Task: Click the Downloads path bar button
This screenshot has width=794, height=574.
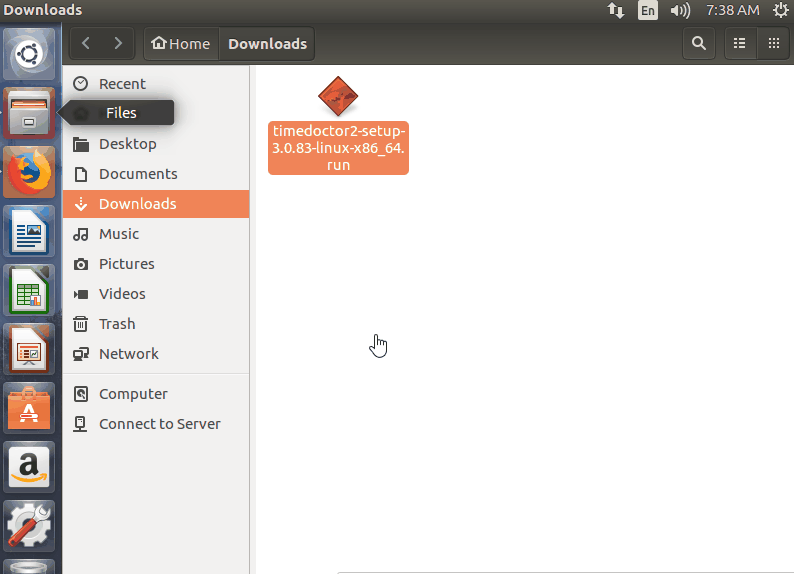Action: 267,44
